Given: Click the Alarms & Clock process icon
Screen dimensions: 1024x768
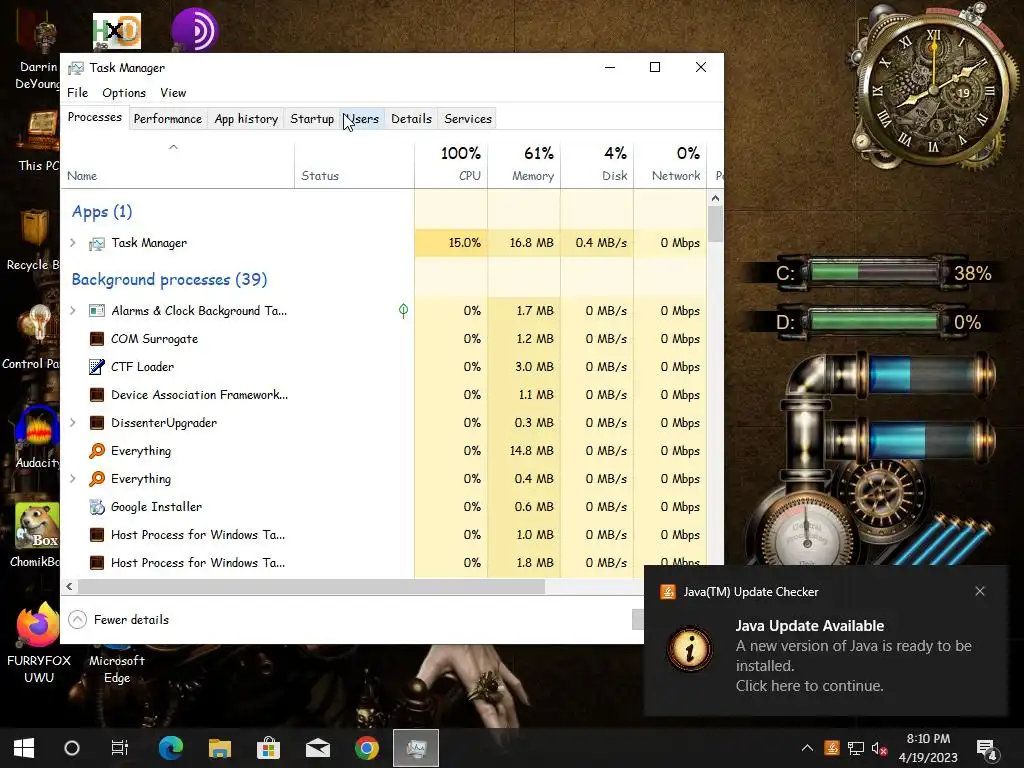Looking at the screenshot, I should 97,311.
